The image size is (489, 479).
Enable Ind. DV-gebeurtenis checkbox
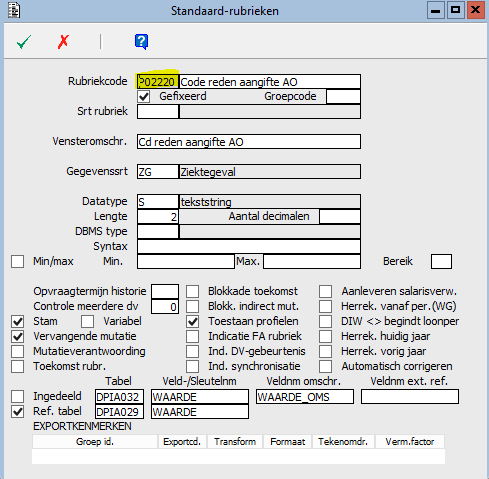(192, 352)
